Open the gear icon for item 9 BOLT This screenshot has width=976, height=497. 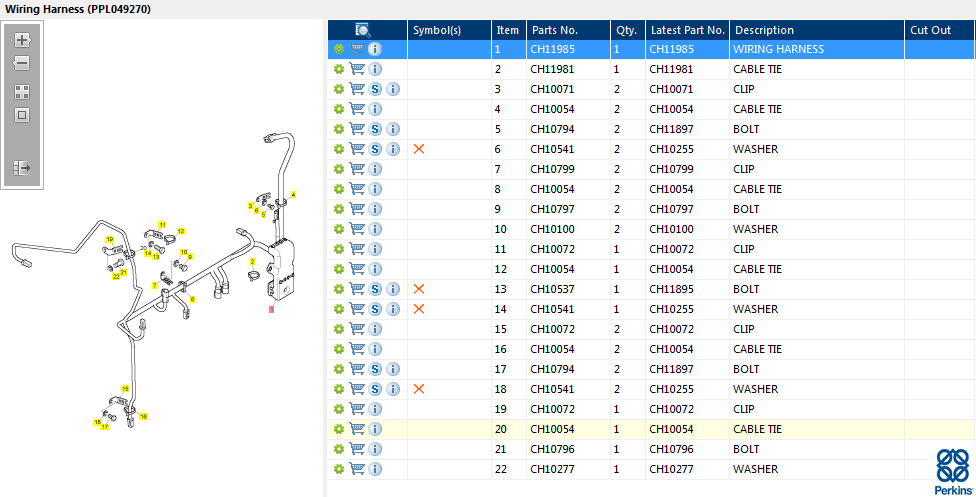point(339,209)
